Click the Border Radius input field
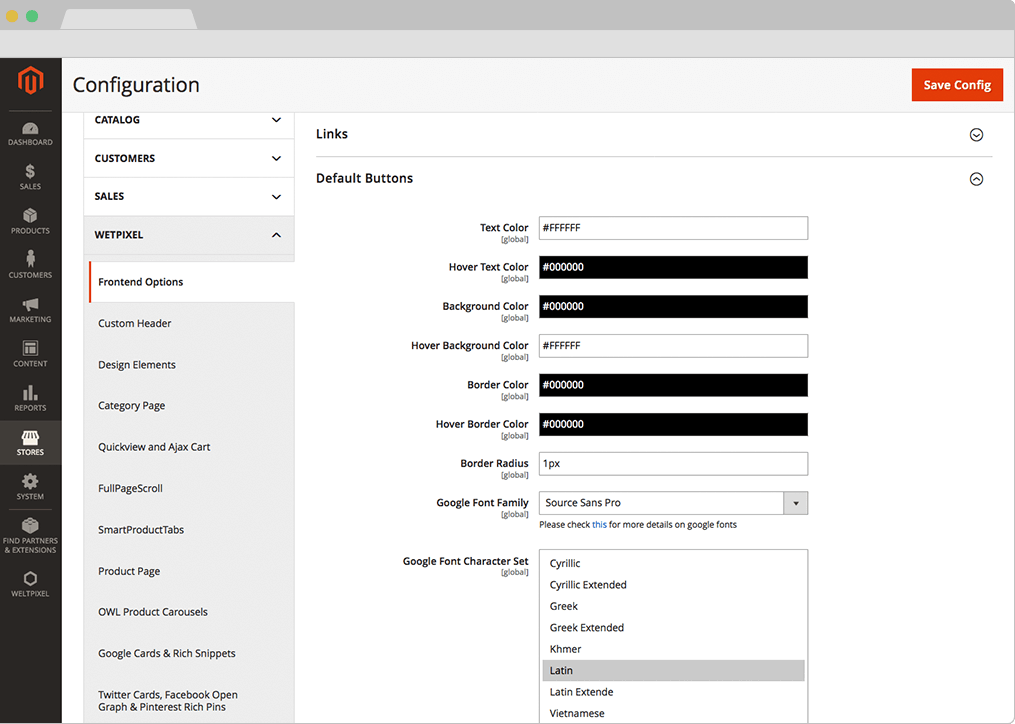1015x724 pixels. (673, 464)
